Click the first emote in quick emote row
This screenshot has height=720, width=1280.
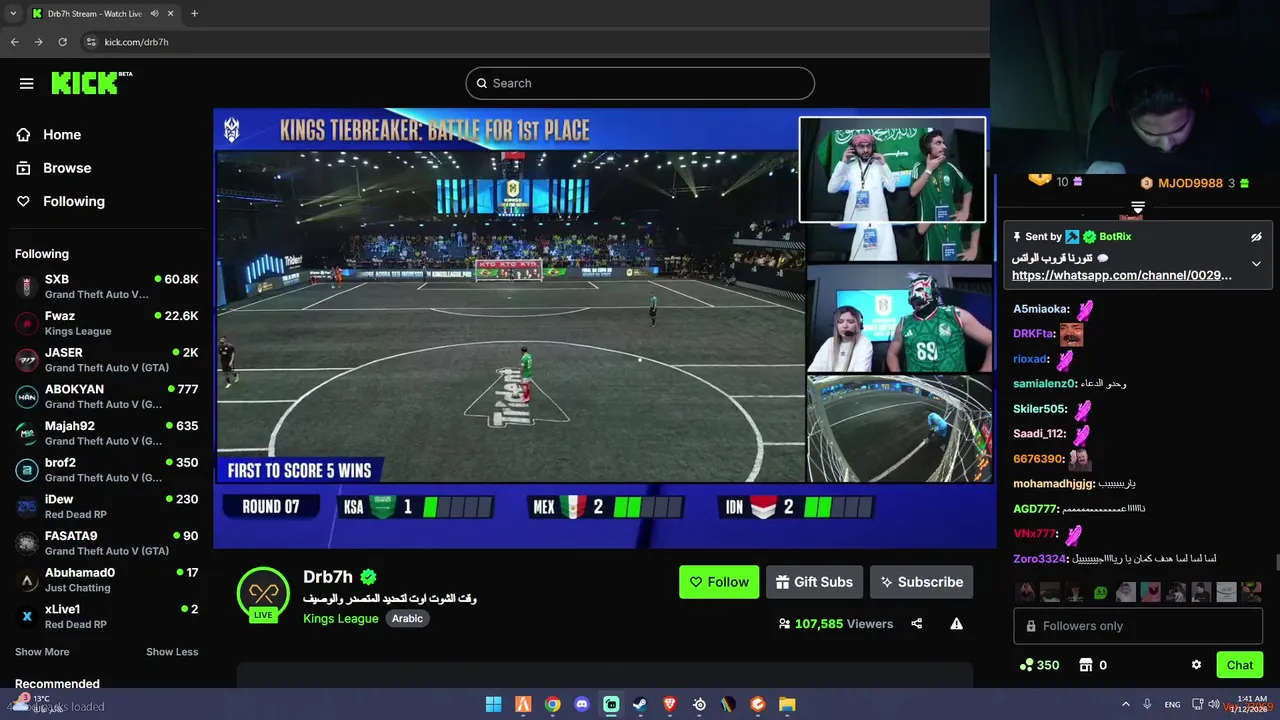coord(1026,592)
